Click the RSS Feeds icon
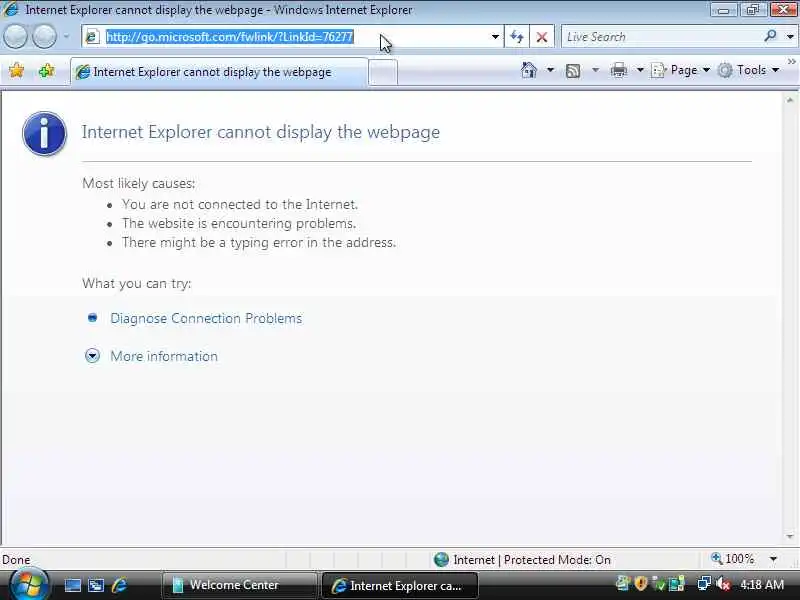Image resolution: width=800 pixels, height=600 pixels. click(573, 70)
